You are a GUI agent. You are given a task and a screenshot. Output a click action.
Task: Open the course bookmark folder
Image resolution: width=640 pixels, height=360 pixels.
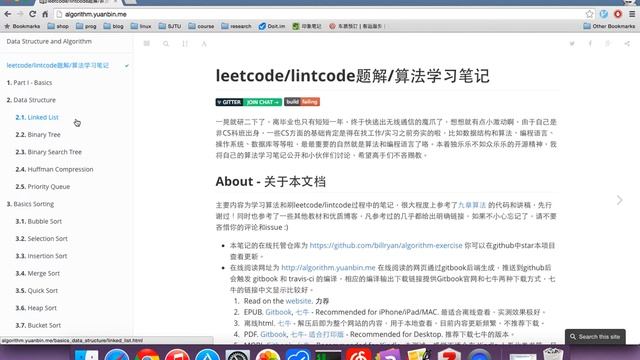tap(201, 26)
